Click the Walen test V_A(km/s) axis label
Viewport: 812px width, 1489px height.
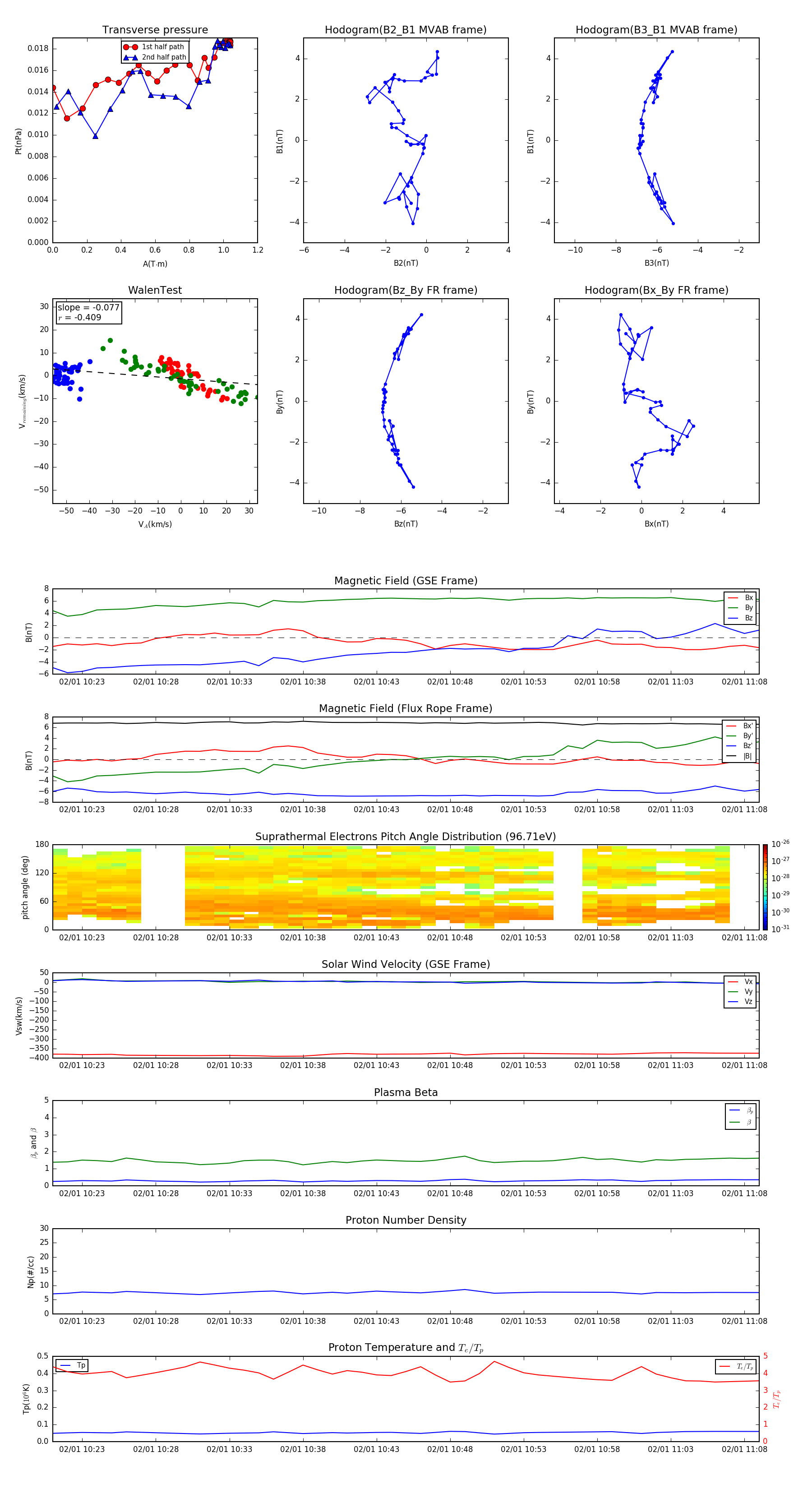tap(155, 524)
